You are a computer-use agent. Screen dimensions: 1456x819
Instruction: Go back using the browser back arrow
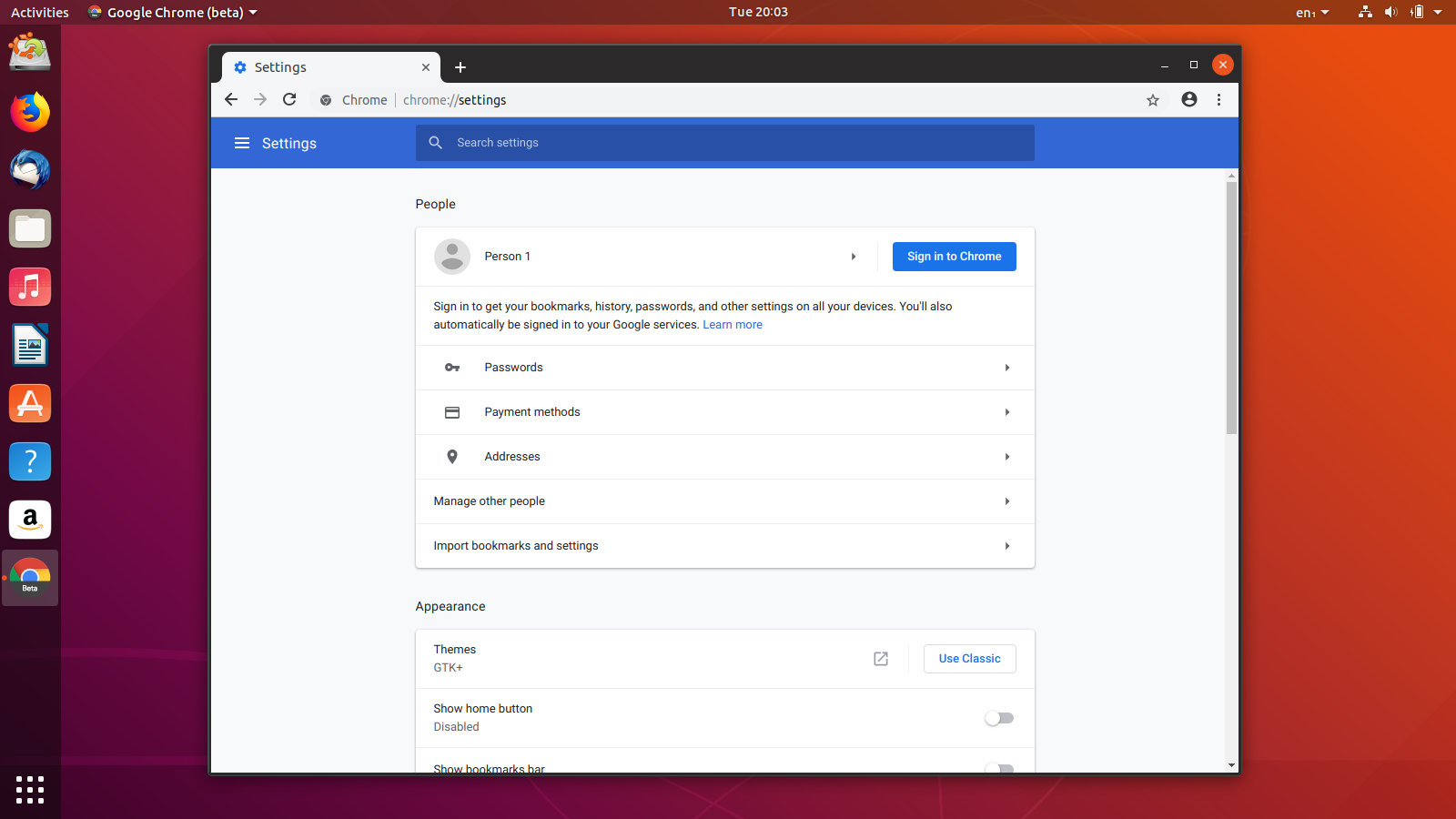pos(231,100)
